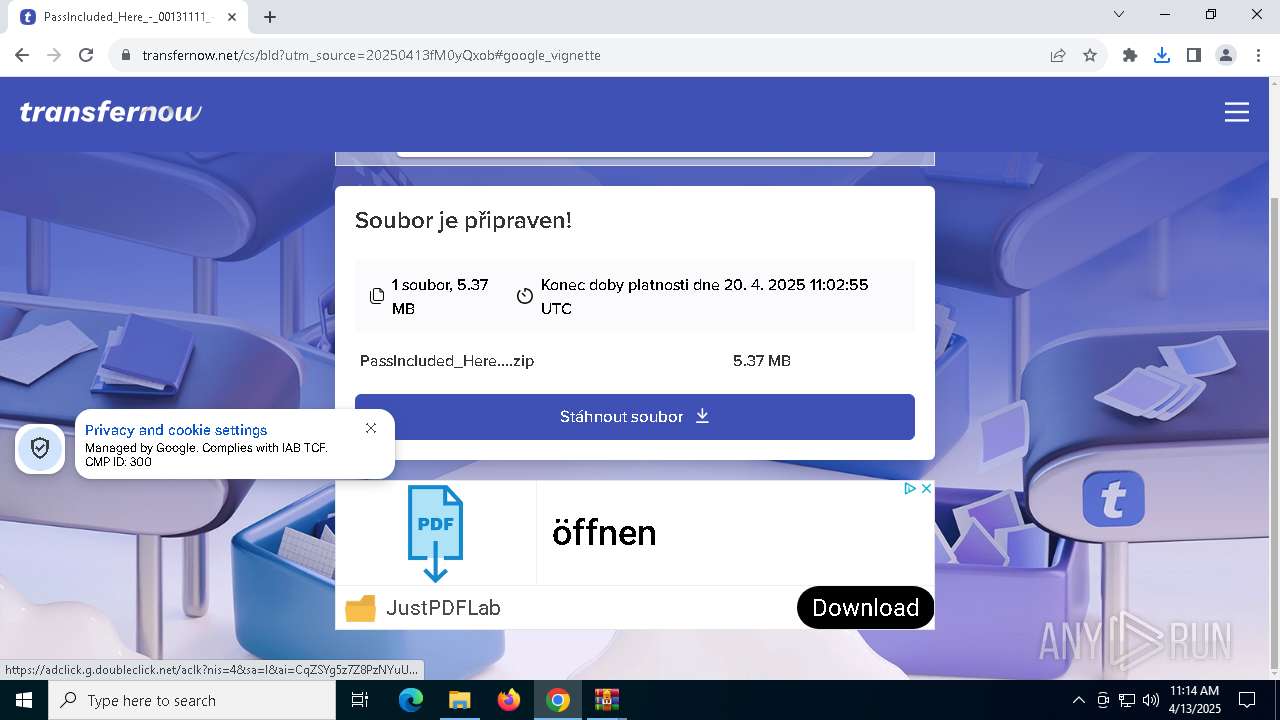This screenshot has width=1280, height=720.
Task: Click the volume speaker icon in the tray
Action: (x=1151, y=700)
